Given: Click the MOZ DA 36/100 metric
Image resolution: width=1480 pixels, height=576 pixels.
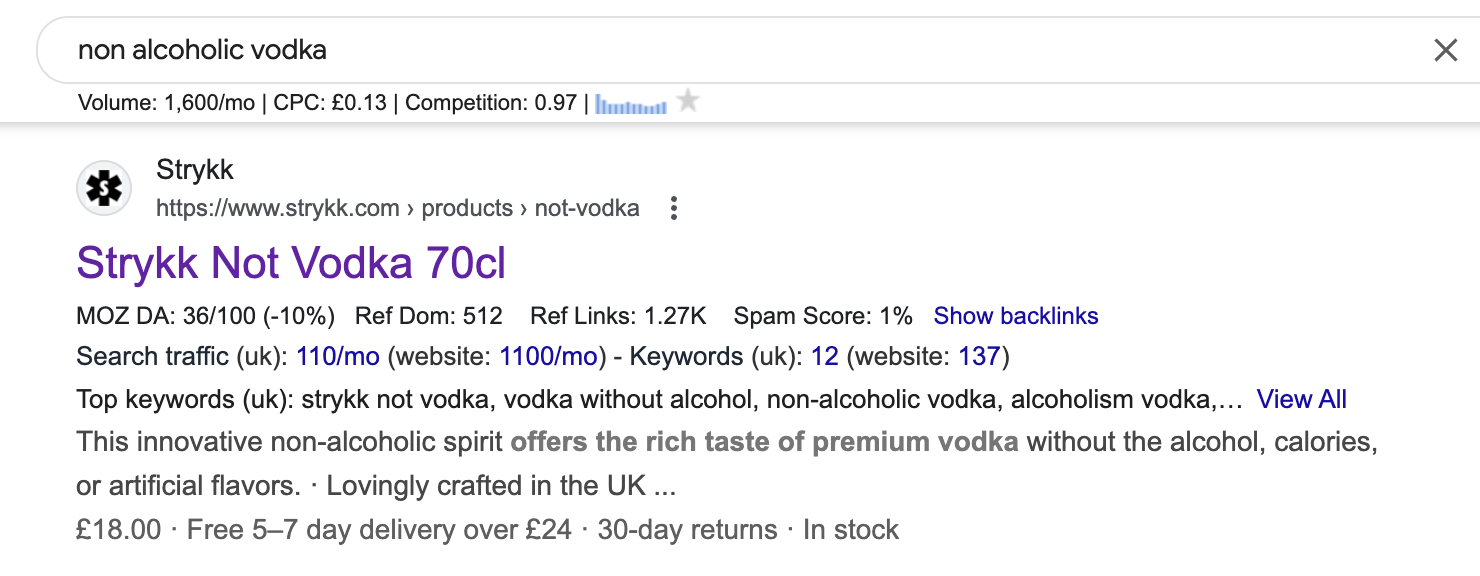Looking at the screenshot, I should [205, 316].
